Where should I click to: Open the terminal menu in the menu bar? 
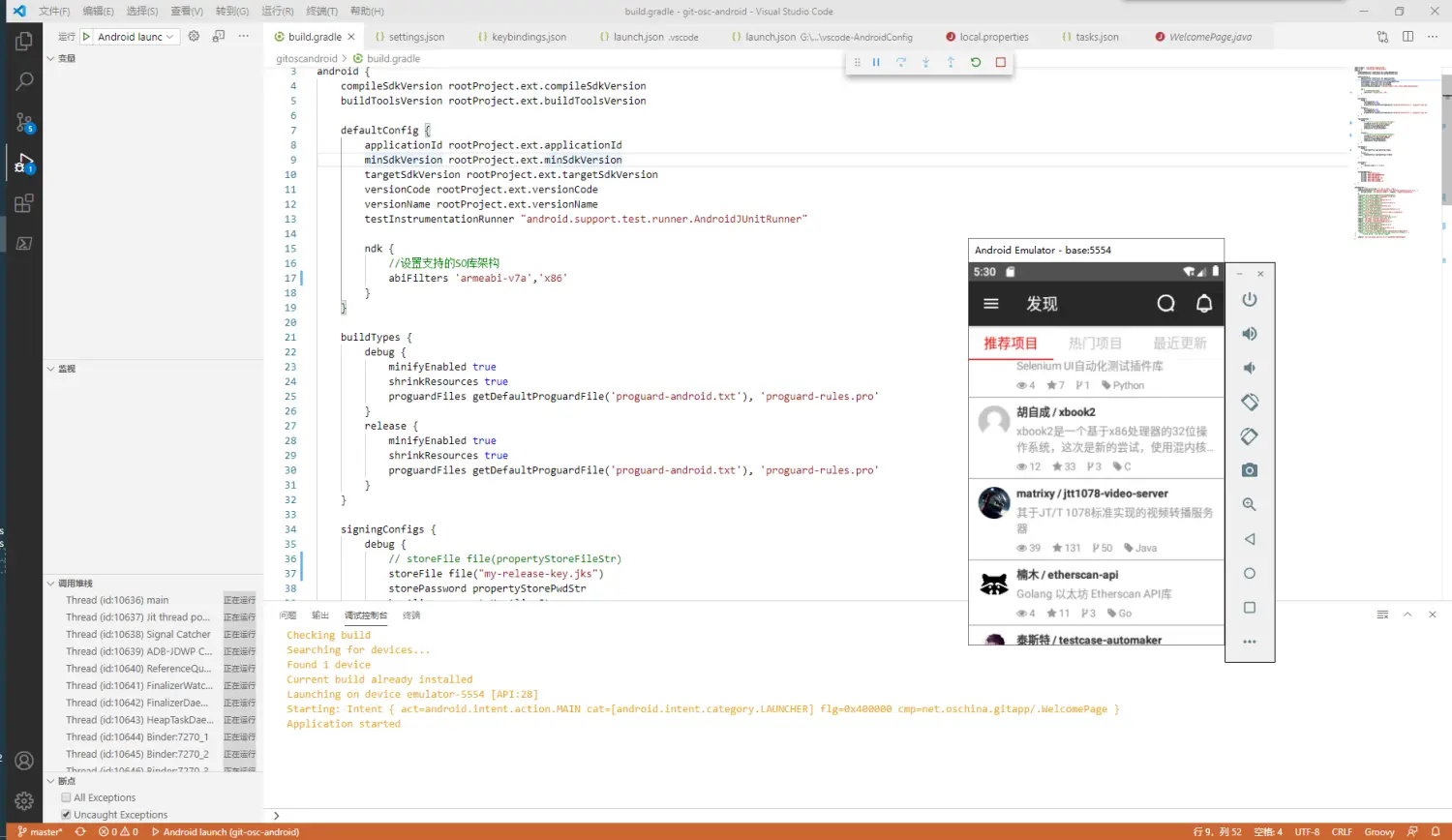(321, 12)
